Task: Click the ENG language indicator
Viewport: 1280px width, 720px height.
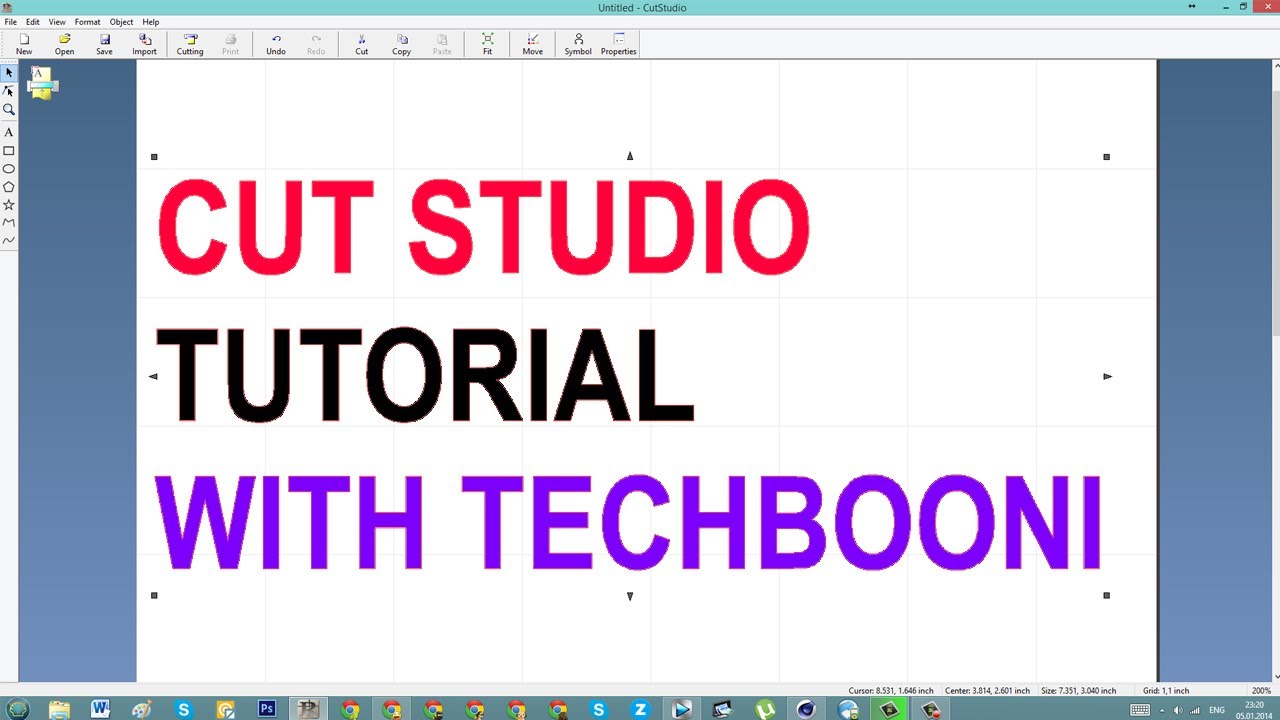Action: click(1217, 710)
